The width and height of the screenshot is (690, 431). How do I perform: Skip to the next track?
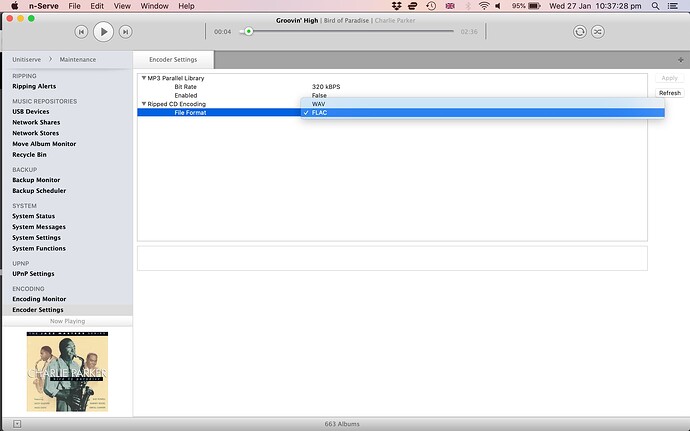(x=125, y=32)
